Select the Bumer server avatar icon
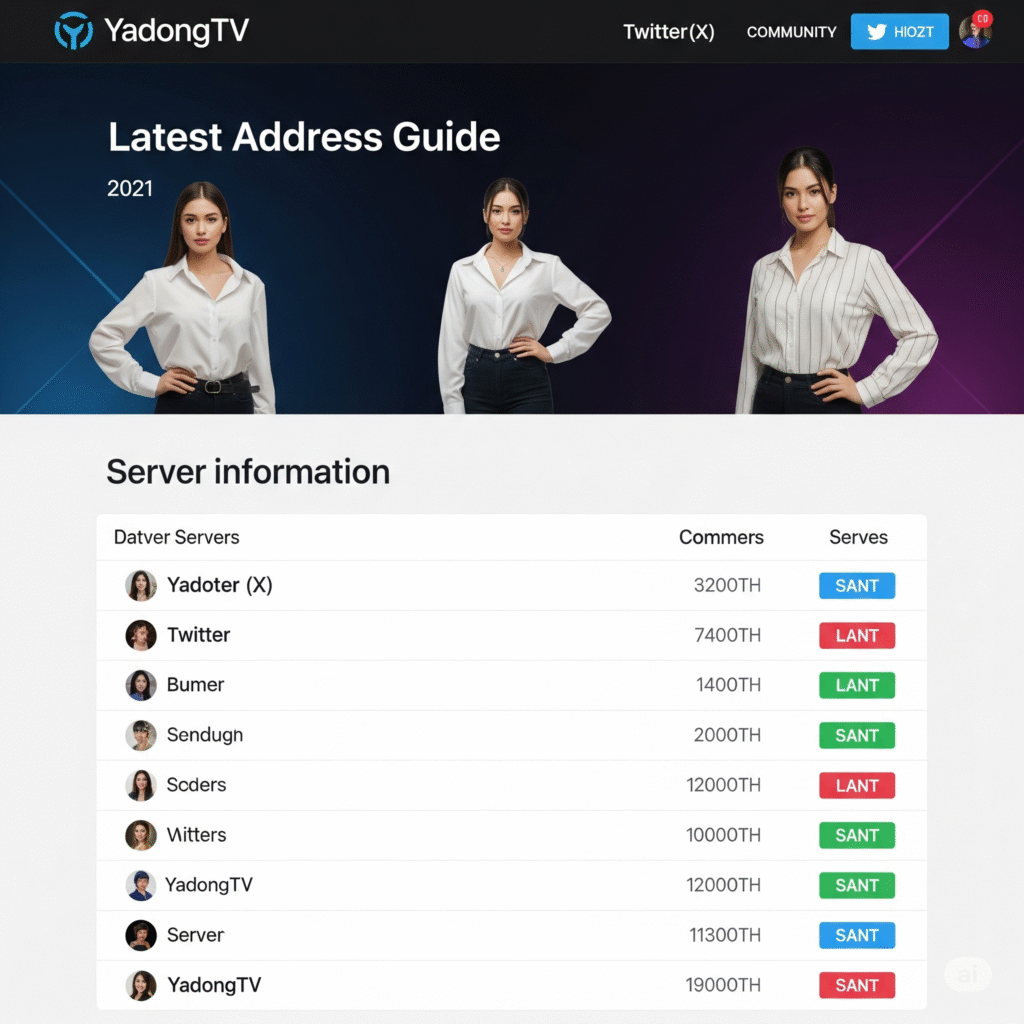The width and height of the screenshot is (1024, 1024). [x=141, y=685]
